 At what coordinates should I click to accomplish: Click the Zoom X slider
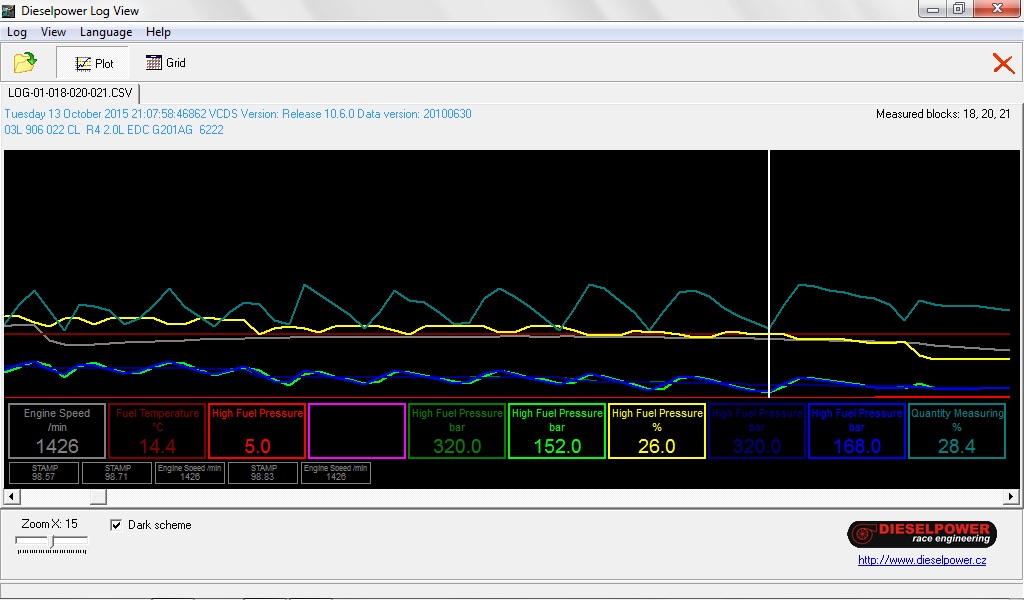click(52, 542)
